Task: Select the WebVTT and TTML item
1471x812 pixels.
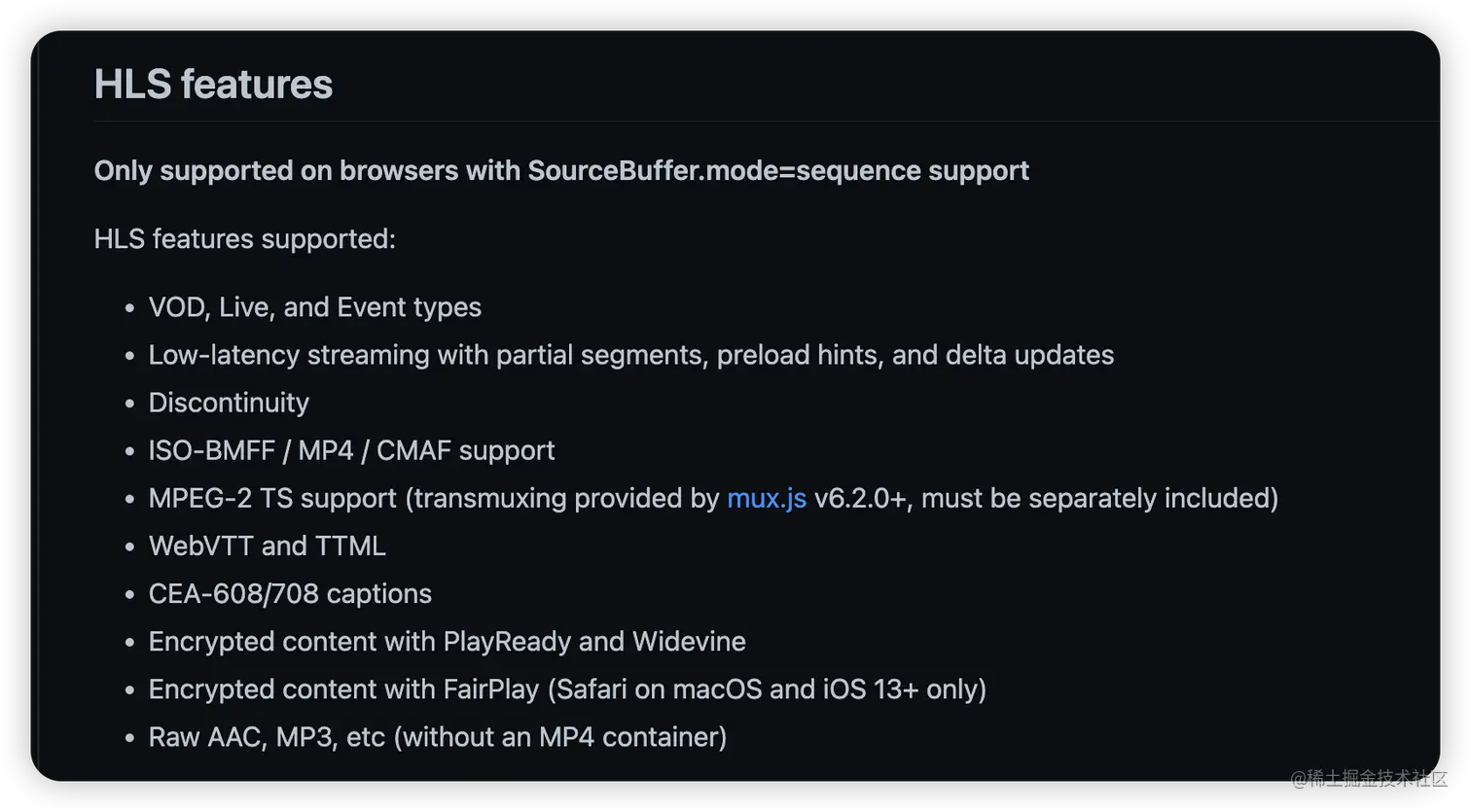Action: [x=267, y=546]
